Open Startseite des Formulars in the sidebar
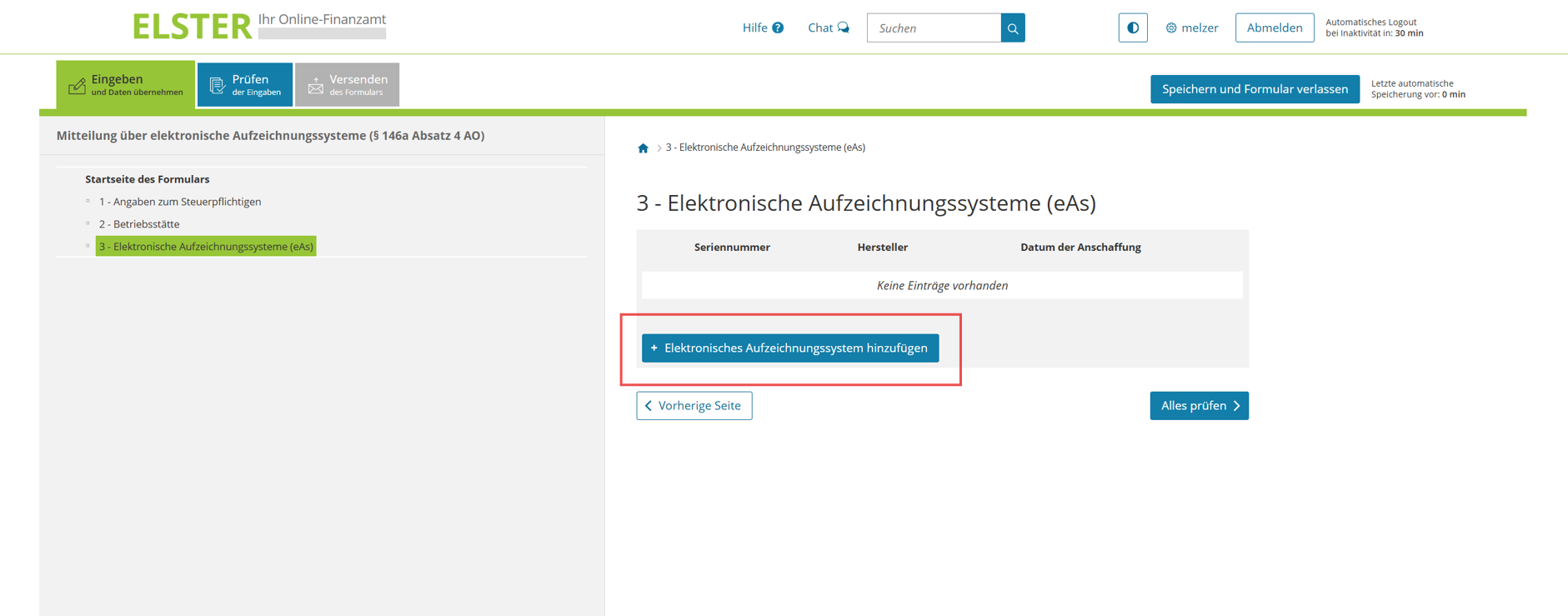 tap(147, 179)
